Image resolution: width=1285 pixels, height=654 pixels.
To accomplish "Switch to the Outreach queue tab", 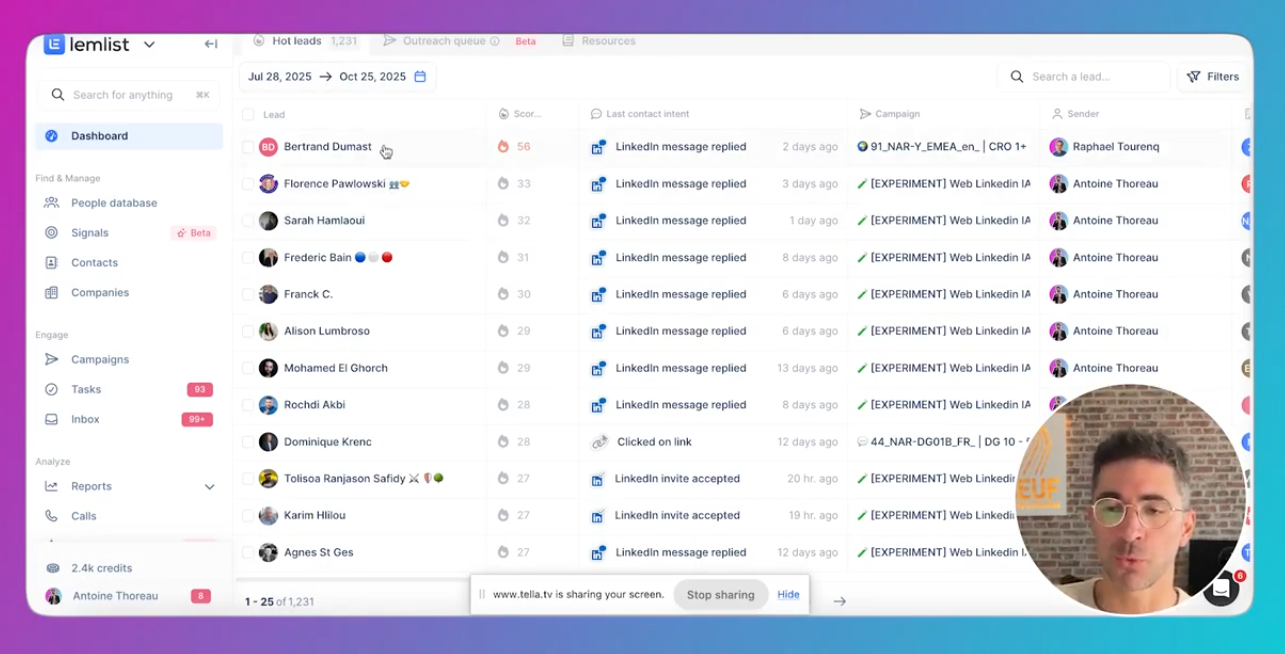I will tap(444, 41).
